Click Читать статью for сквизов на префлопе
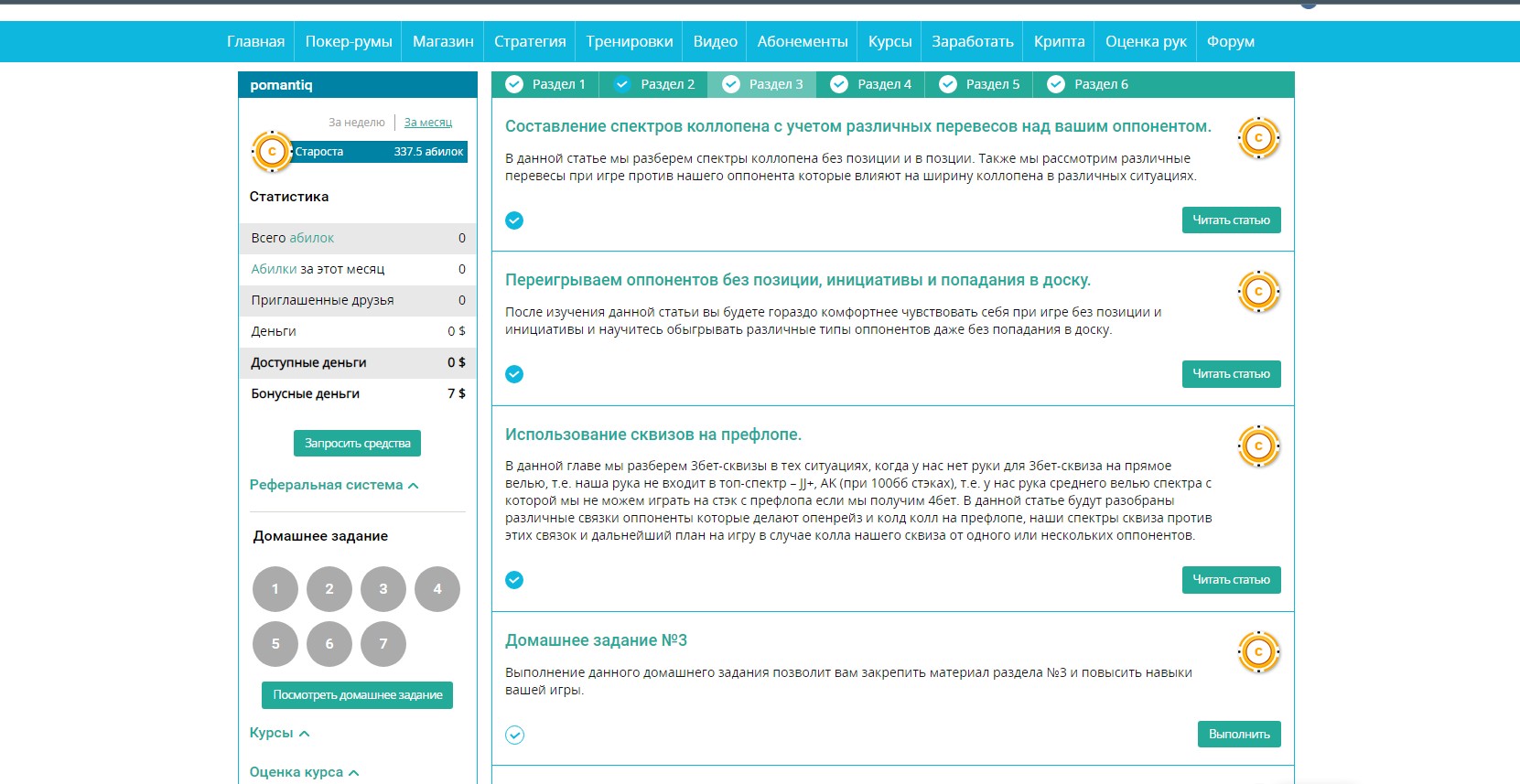1520x784 pixels. pyautogui.click(x=1231, y=579)
